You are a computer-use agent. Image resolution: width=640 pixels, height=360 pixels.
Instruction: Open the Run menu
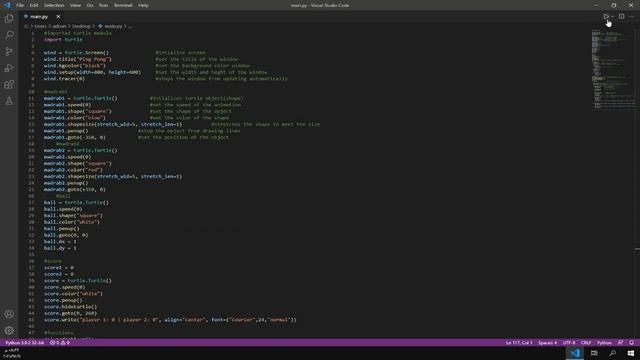point(104,5)
